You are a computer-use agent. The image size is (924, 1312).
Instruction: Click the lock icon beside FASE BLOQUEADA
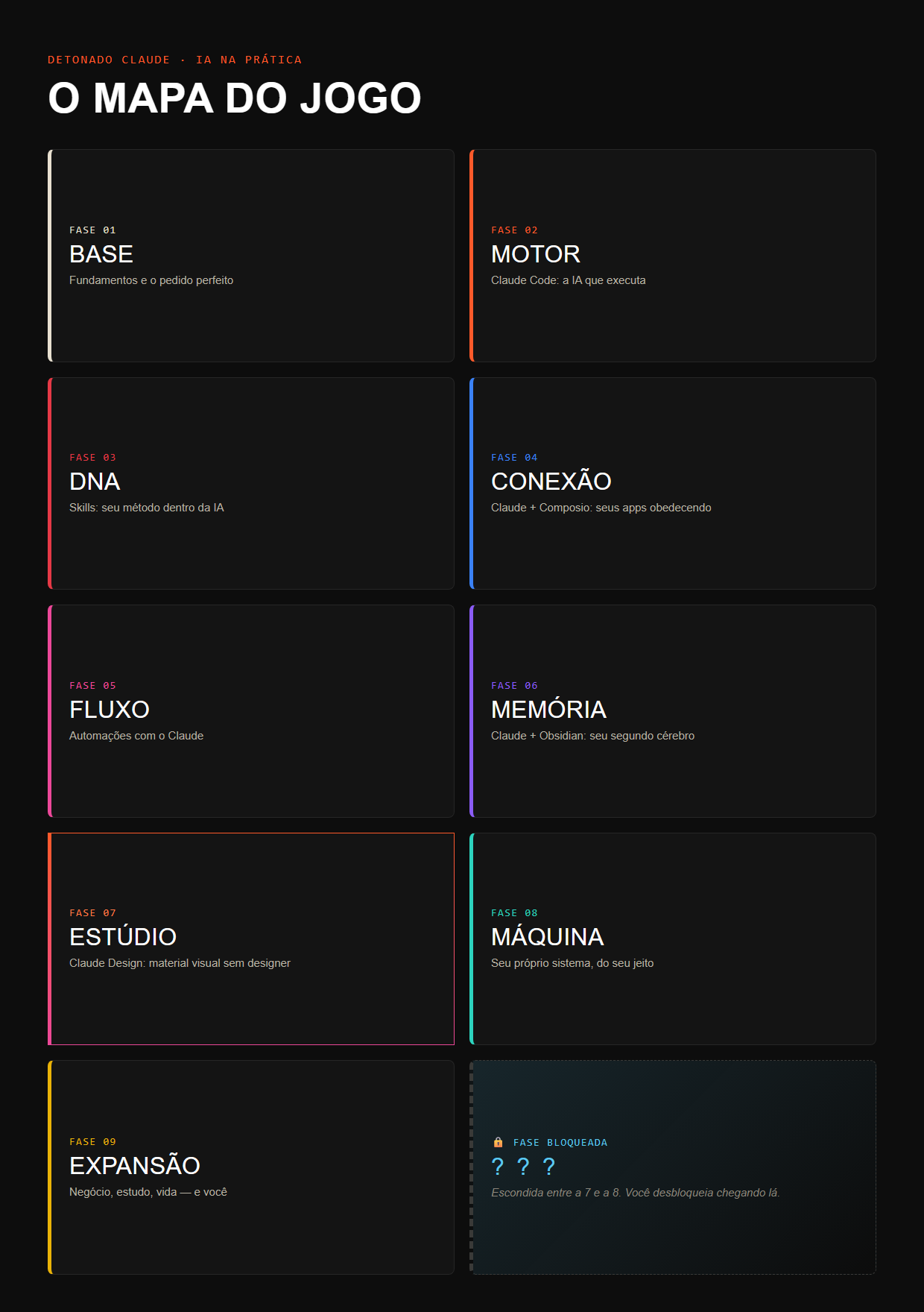(498, 1142)
